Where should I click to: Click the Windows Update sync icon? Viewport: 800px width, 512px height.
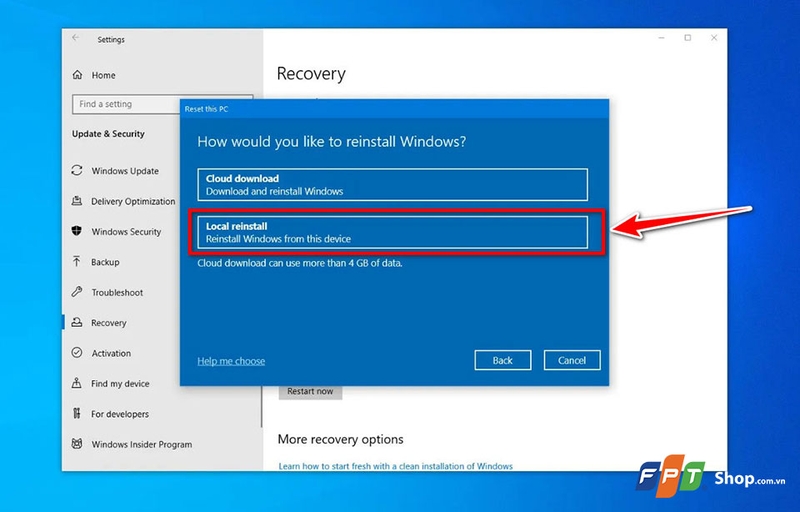pyautogui.click(x=77, y=170)
